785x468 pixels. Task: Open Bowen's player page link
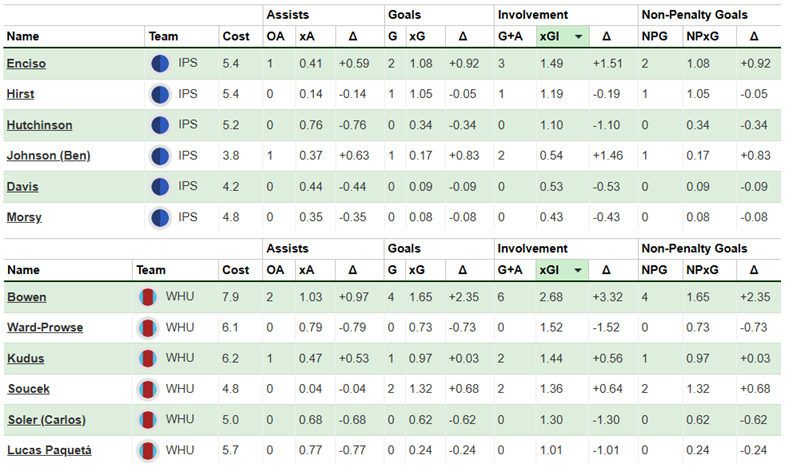point(27,297)
